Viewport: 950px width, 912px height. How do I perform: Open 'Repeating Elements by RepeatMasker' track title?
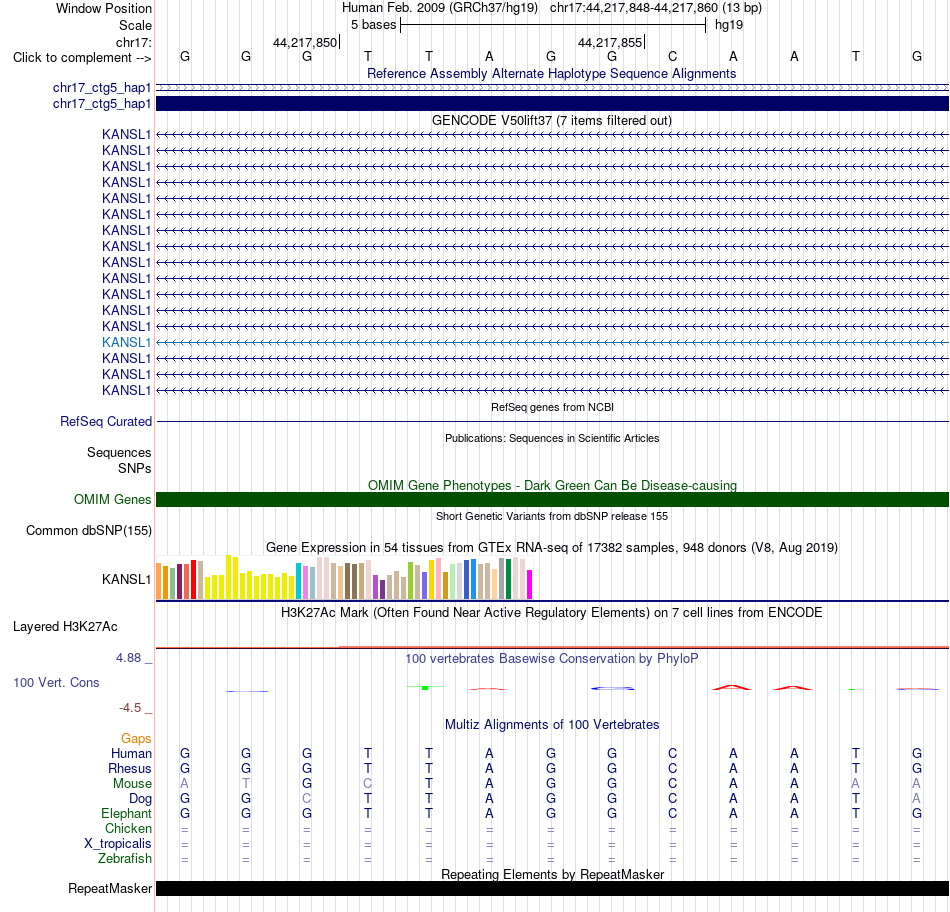pos(552,874)
